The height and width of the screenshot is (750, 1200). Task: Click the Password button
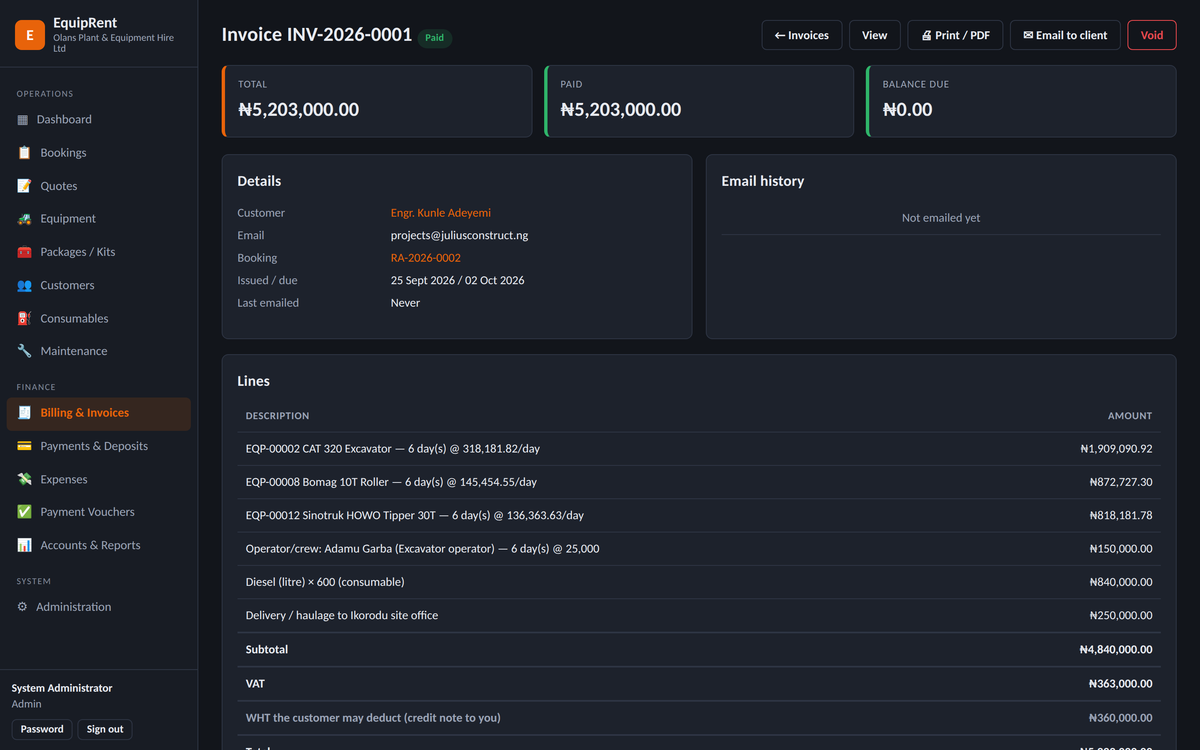(42, 729)
